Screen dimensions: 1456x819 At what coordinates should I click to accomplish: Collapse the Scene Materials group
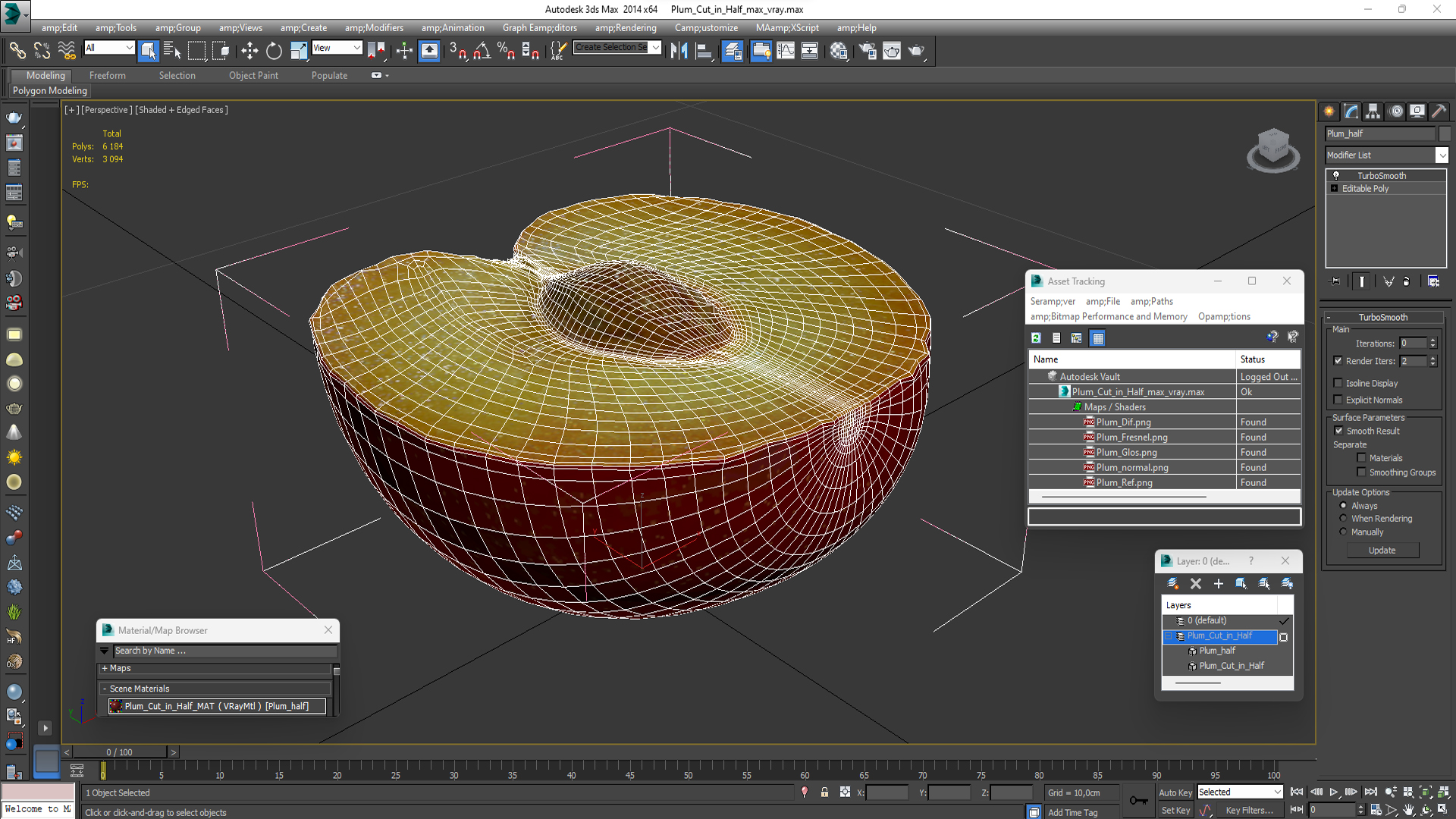coord(105,689)
